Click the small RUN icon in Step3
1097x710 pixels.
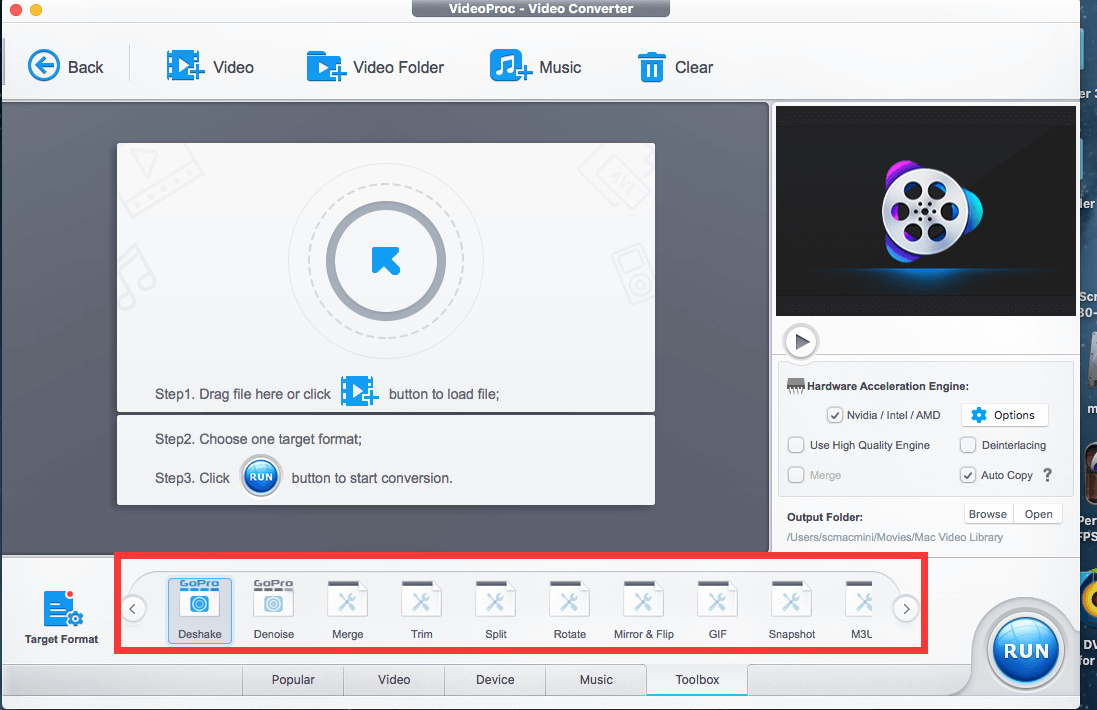click(x=261, y=476)
